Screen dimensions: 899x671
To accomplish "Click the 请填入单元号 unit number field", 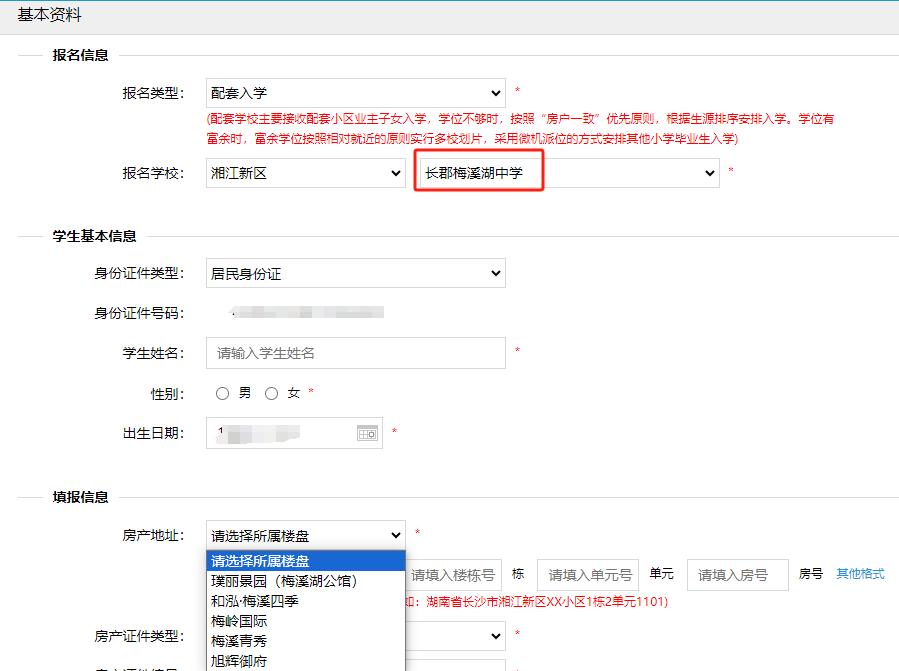I will 588,575.
